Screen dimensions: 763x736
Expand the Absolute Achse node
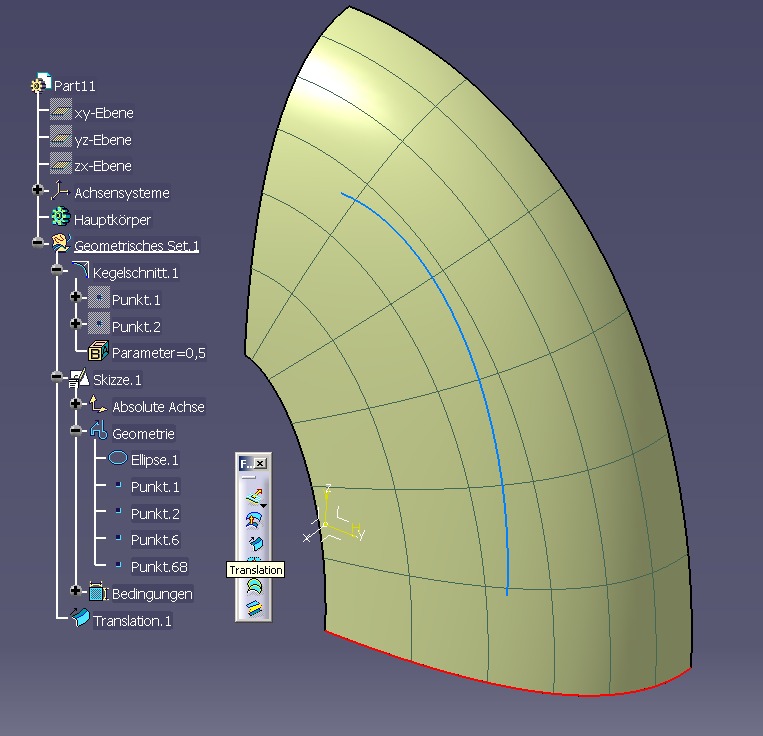(x=75, y=403)
